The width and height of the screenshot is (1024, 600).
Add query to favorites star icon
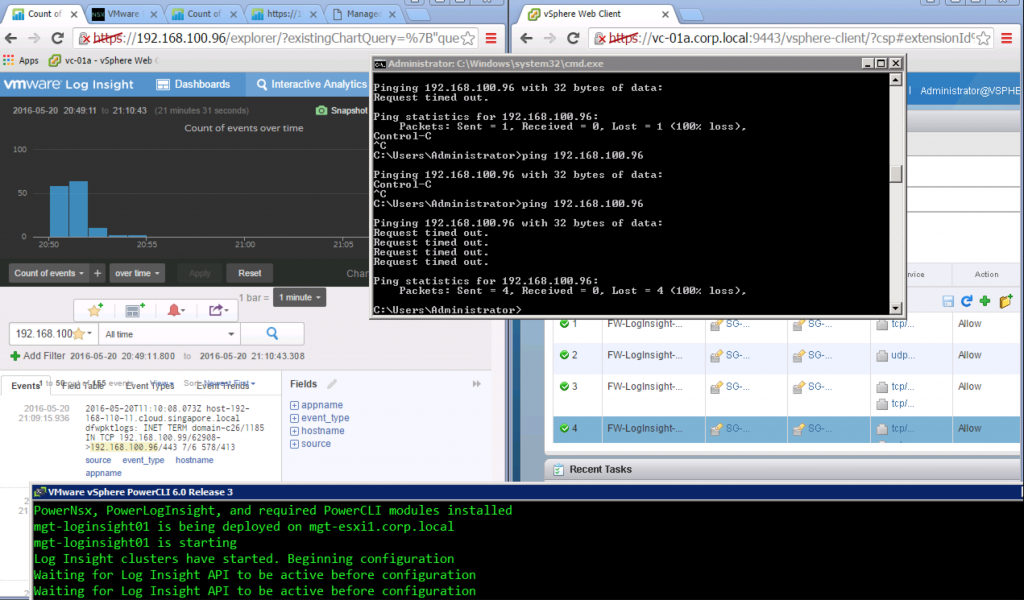tap(95, 310)
